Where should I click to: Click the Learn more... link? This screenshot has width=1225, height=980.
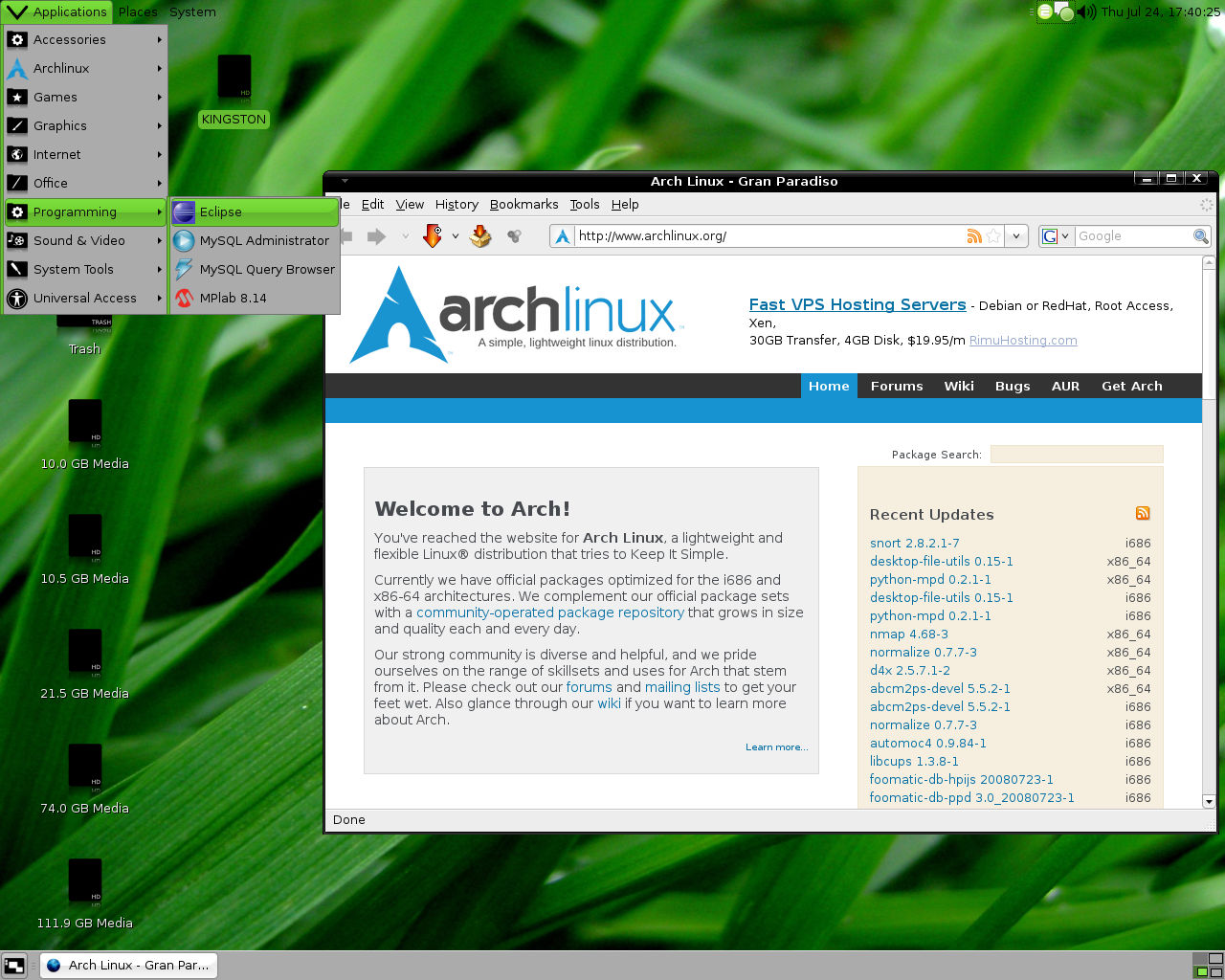click(776, 747)
